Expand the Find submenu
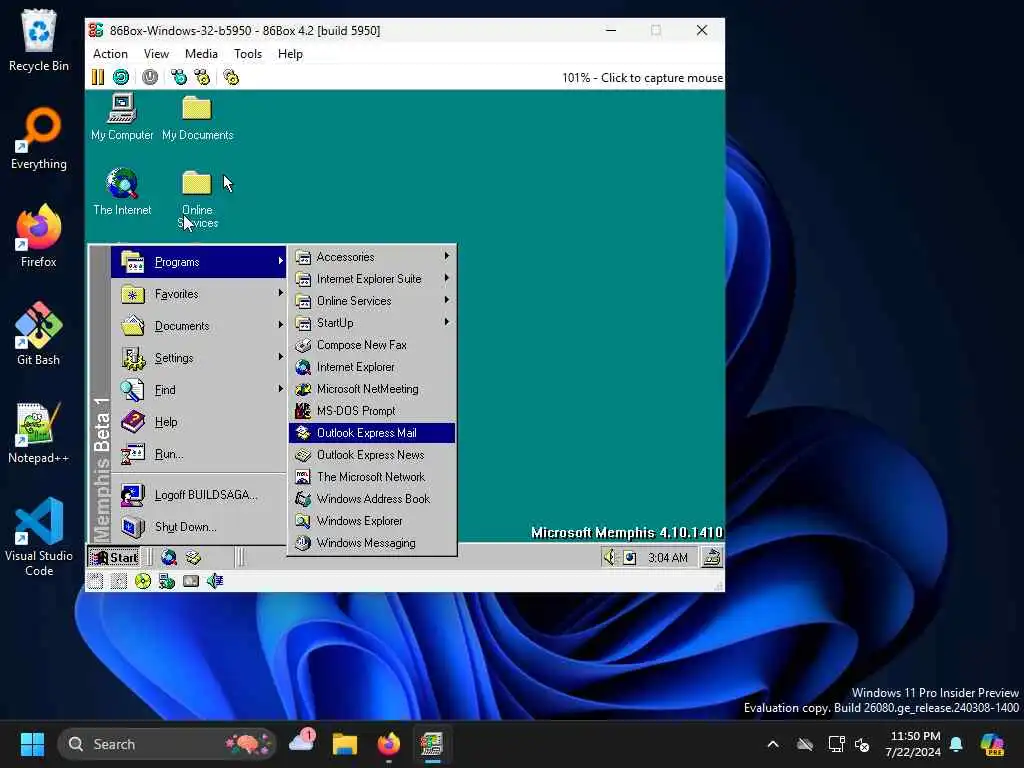 pyautogui.click(x=199, y=390)
